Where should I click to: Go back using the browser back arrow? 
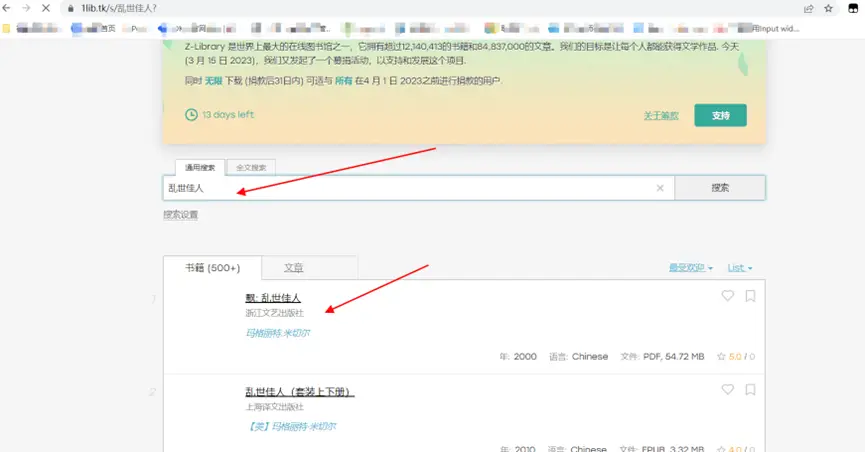[7, 8]
